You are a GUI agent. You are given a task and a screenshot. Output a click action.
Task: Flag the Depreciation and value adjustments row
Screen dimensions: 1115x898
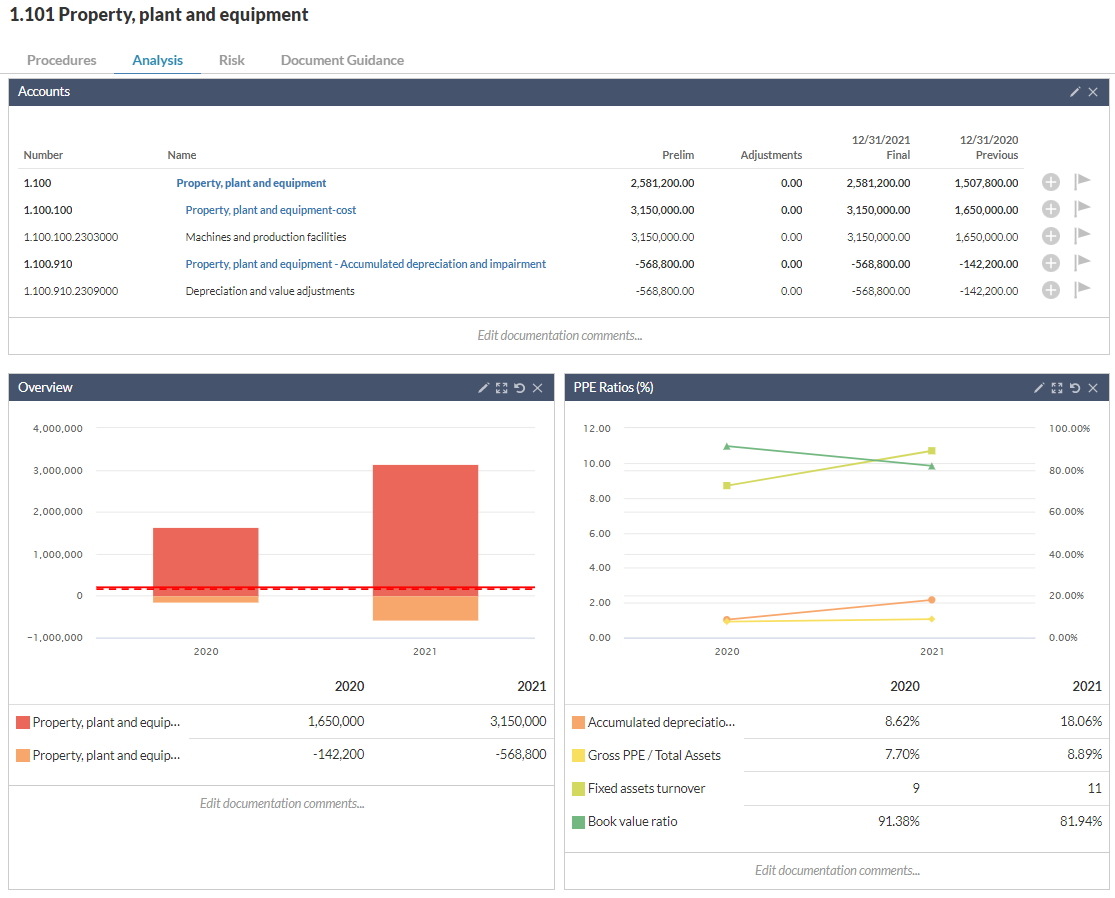click(1082, 290)
